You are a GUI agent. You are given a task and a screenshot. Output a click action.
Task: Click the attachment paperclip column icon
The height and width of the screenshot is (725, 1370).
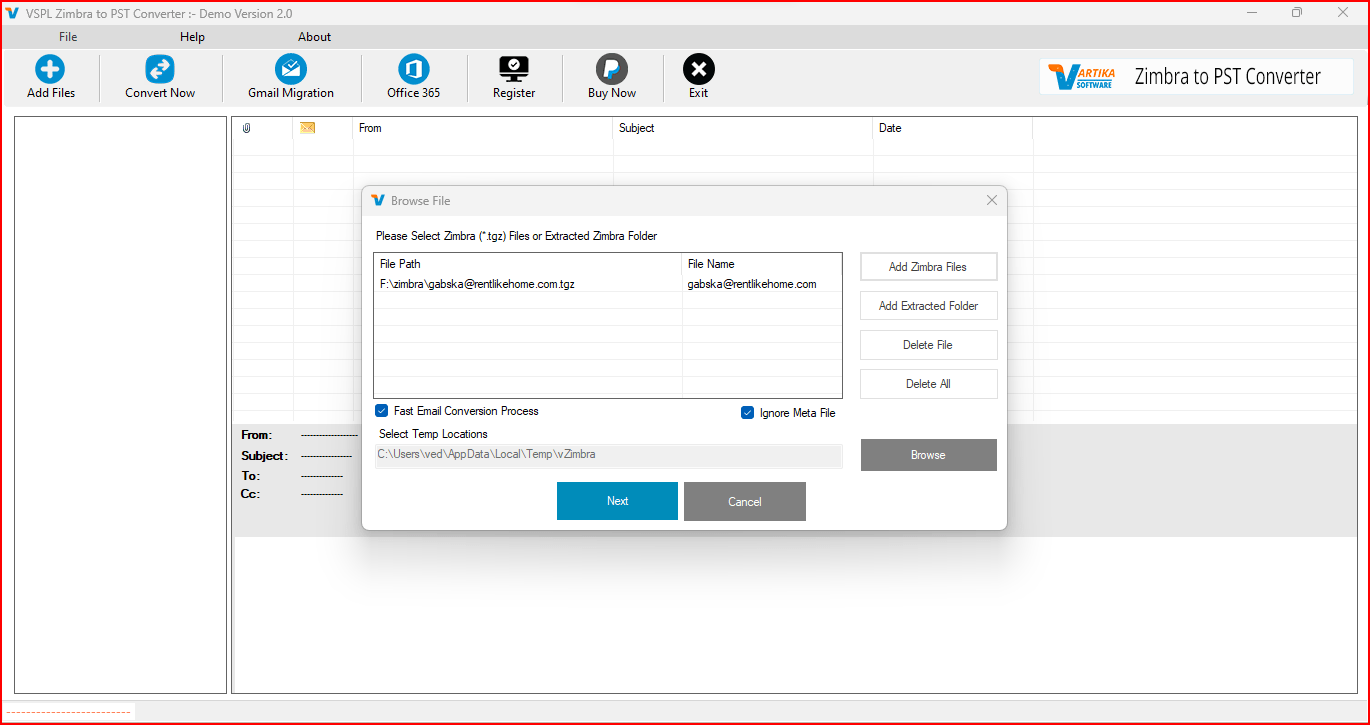click(247, 128)
